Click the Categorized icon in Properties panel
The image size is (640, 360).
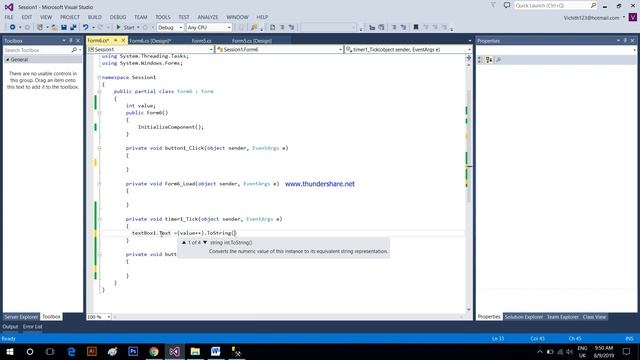(480, 60)
